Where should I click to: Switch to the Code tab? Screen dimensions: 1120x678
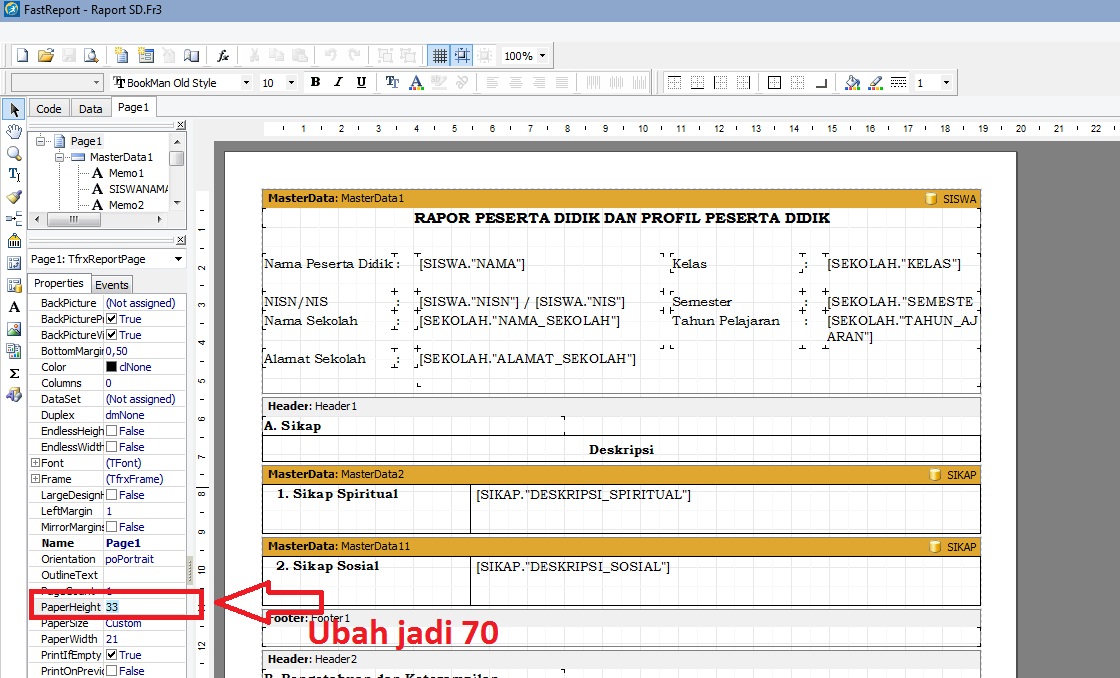click(48, 109)
